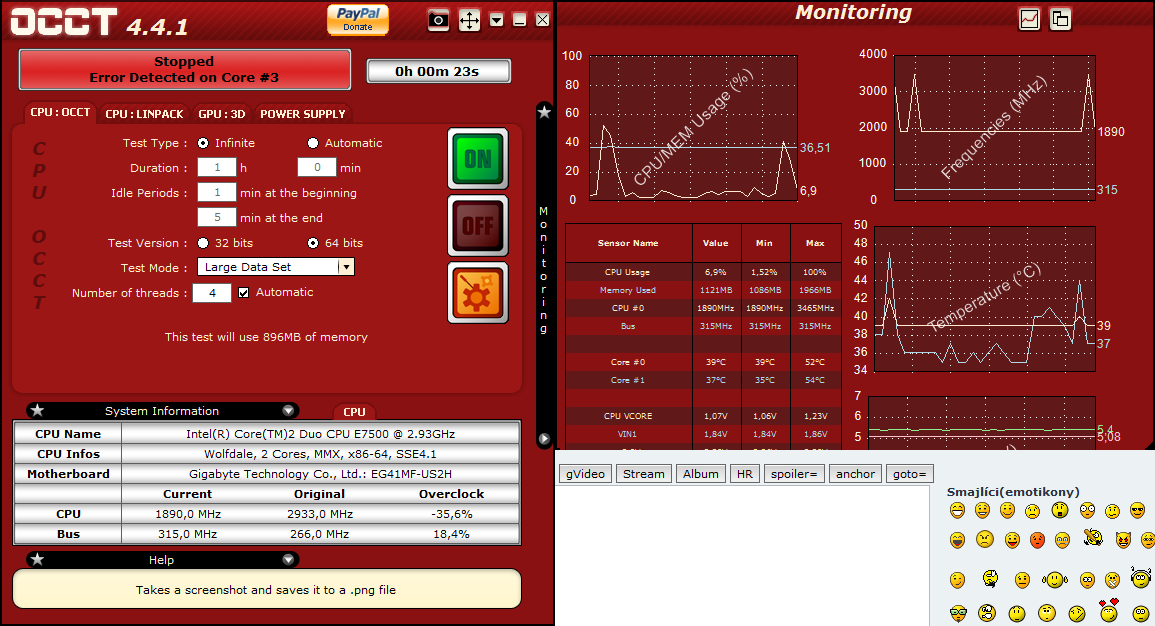
Task: Open the POWER SUPPLY tab
Action: 303,113
